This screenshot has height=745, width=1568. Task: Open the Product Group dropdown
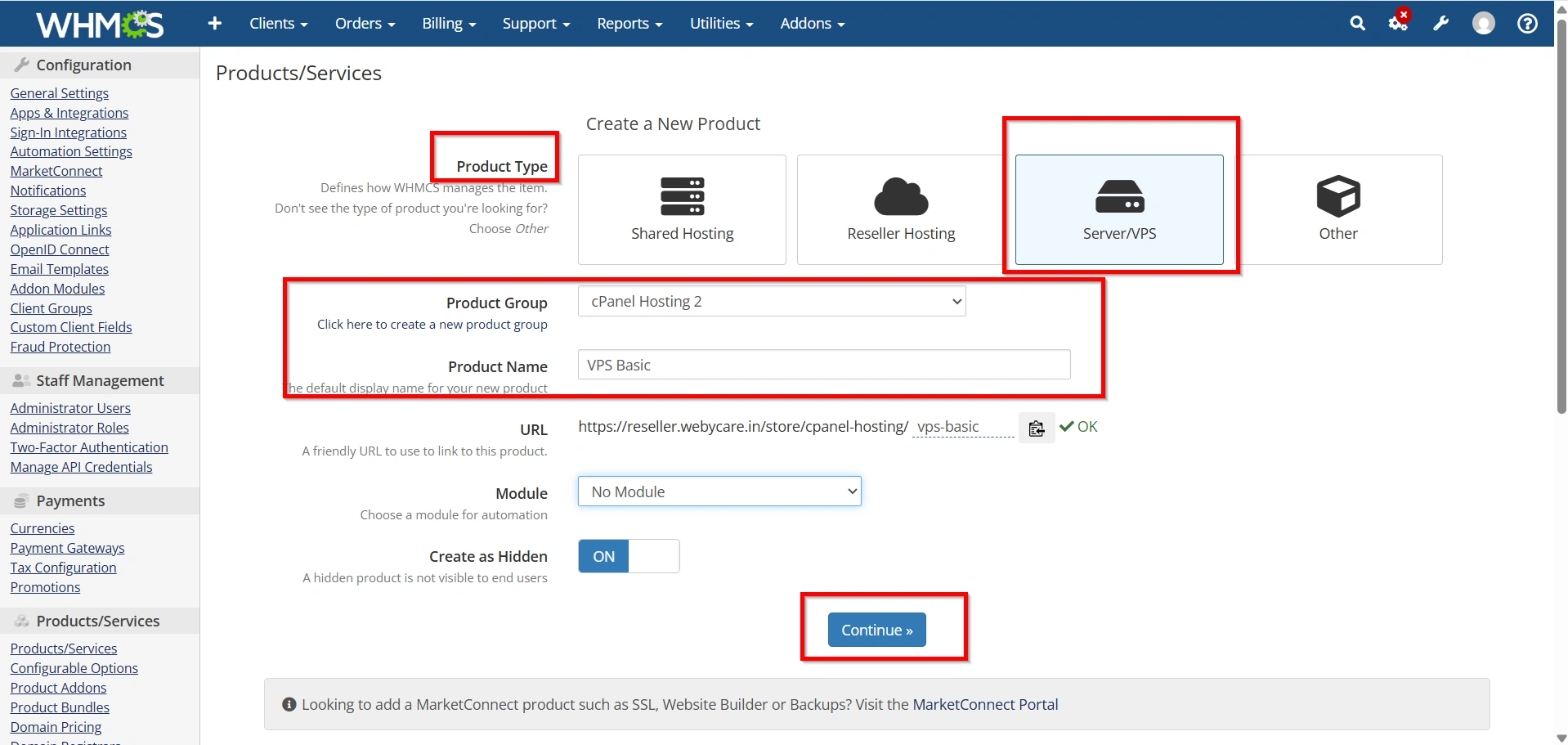point(772,301)
